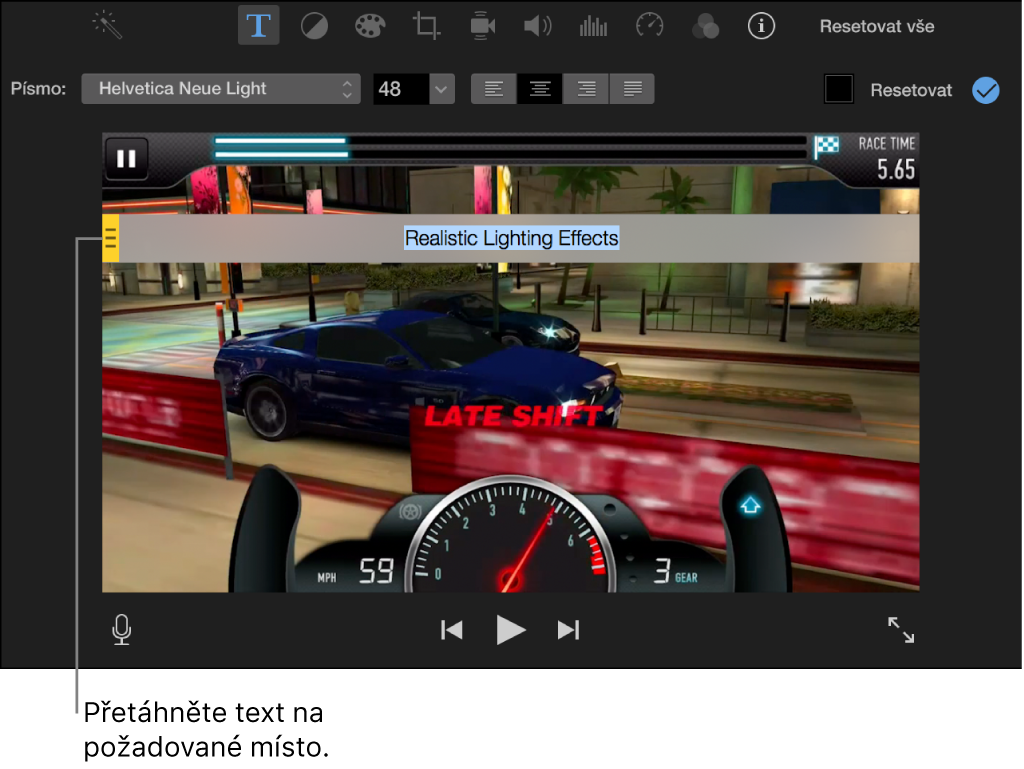The width and height of the screenshot is (1024, 769).
Task: Open the volume speaker icon
Action: (537, 27)
